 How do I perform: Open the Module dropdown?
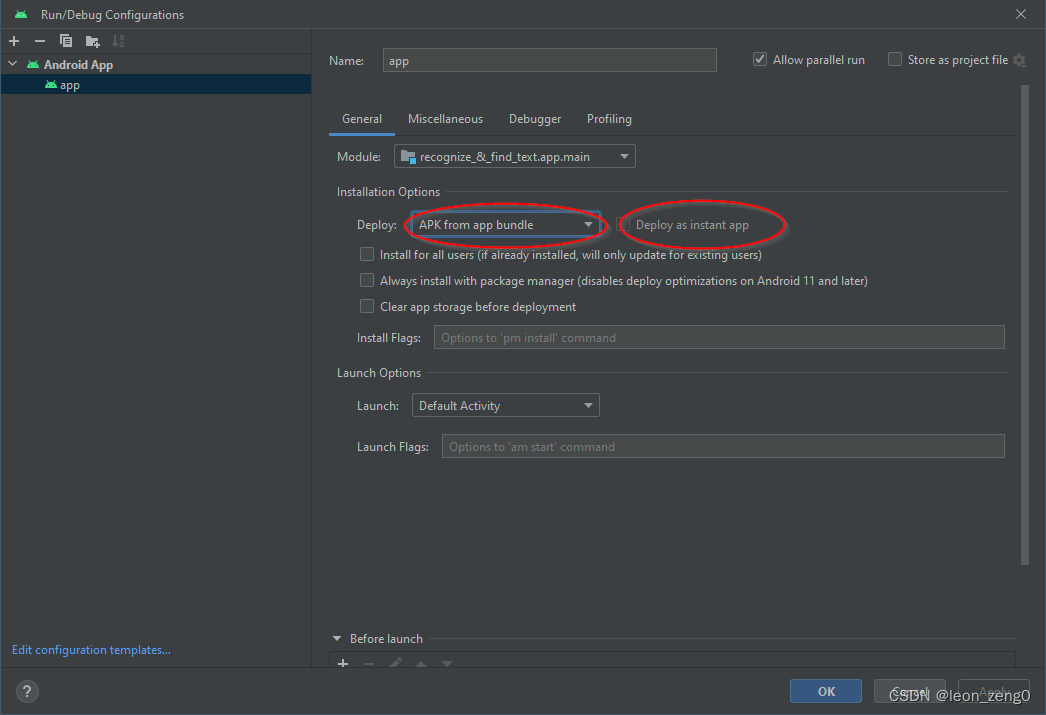pyautogui.click(x=514, y=157)
